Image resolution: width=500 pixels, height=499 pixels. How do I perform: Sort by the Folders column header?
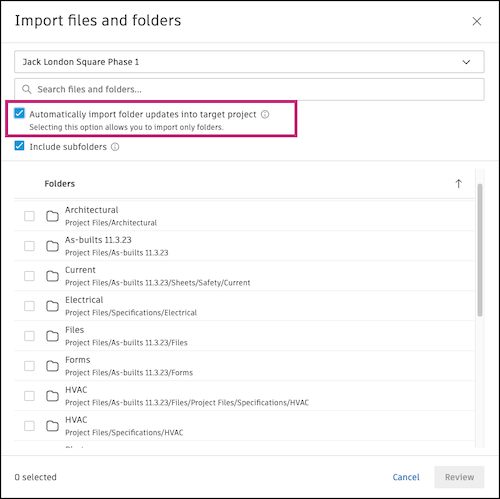(60, 184)
